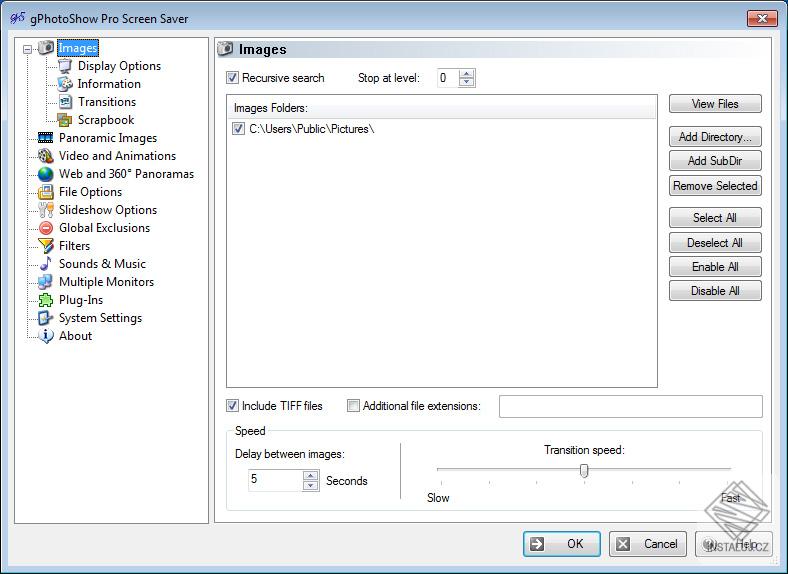The width and height of the screenshot is (788, 574).
Task: Click the Filters funnel icon
Action: (x=46, y=246)
